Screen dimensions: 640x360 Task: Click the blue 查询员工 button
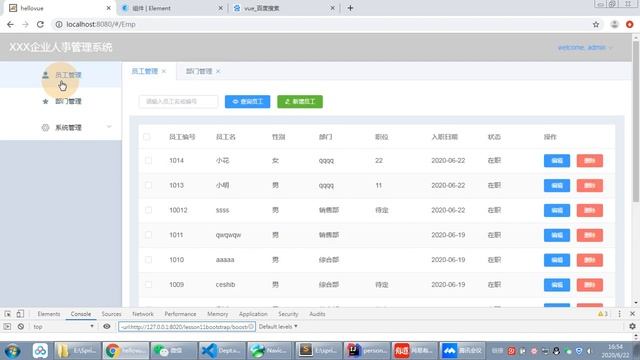click(x=247, y=101)
